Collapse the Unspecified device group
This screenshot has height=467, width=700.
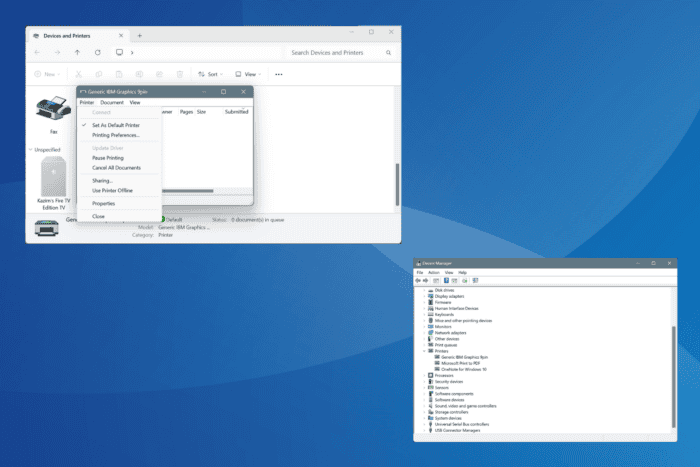30,150
